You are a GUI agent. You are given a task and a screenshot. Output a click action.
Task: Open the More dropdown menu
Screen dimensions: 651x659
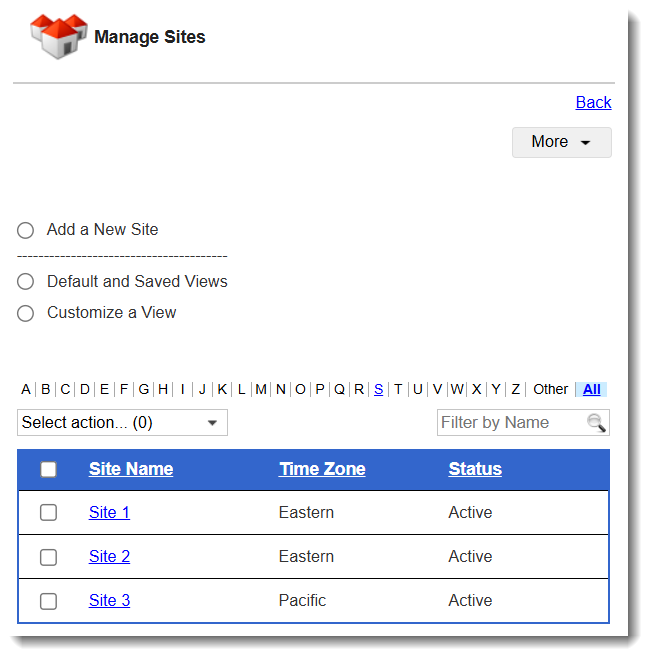561,142
